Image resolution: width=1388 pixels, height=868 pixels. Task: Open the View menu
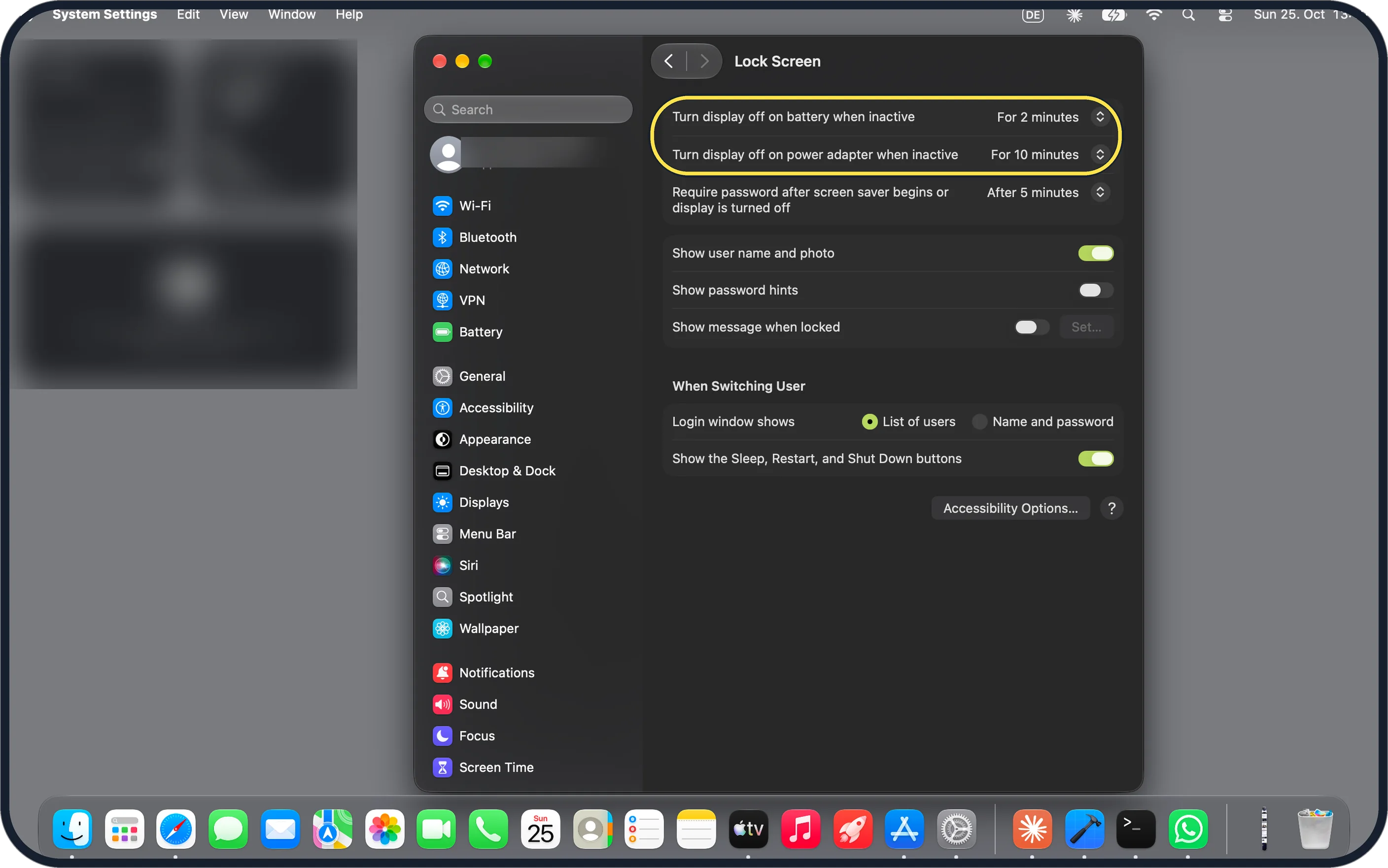[x=233, y=14]
